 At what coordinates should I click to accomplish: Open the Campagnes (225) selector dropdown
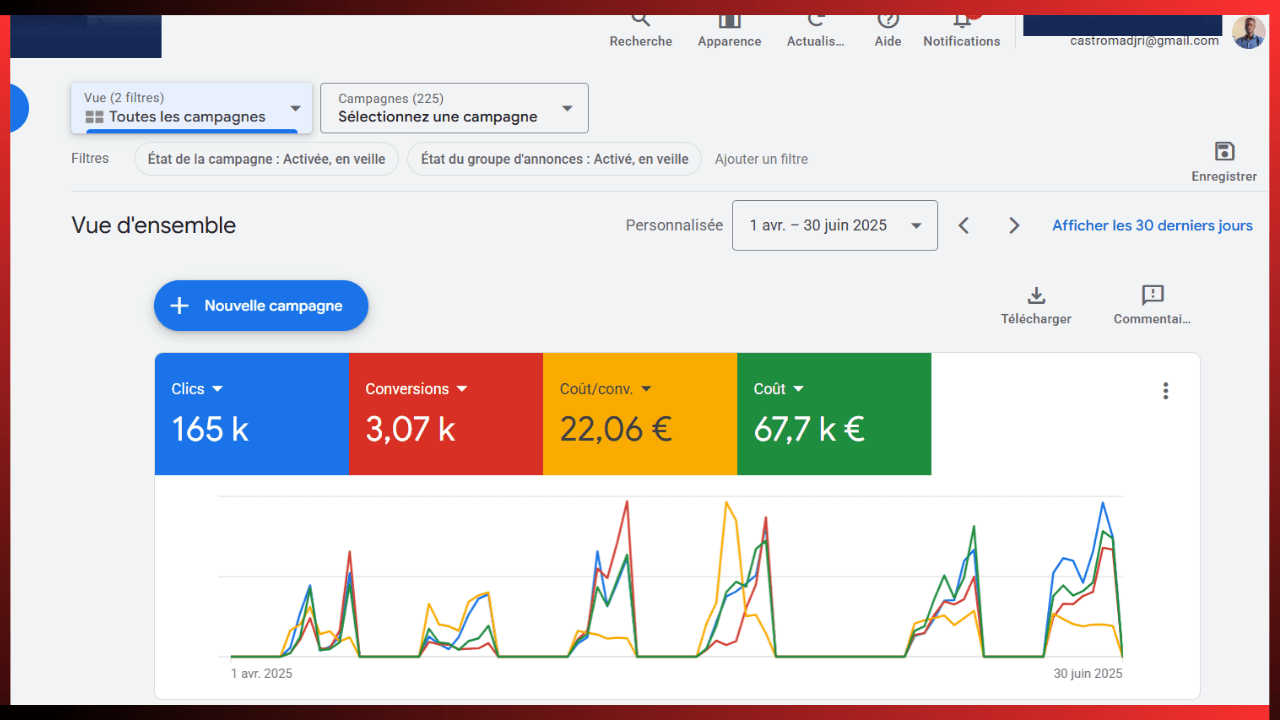pos(454,108)
